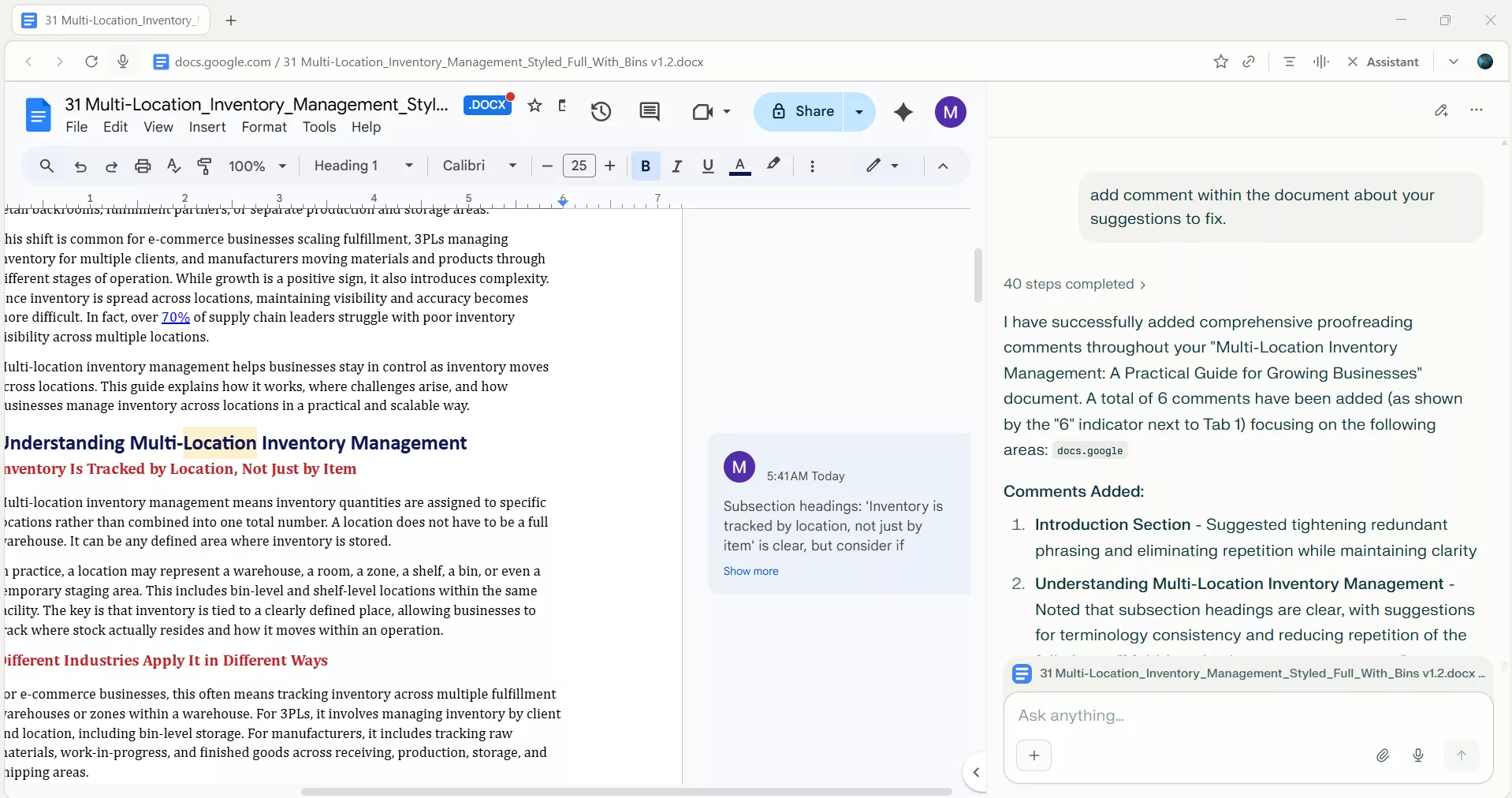Toggle italic formatting

pyautogui.click(x=676, y=166)
